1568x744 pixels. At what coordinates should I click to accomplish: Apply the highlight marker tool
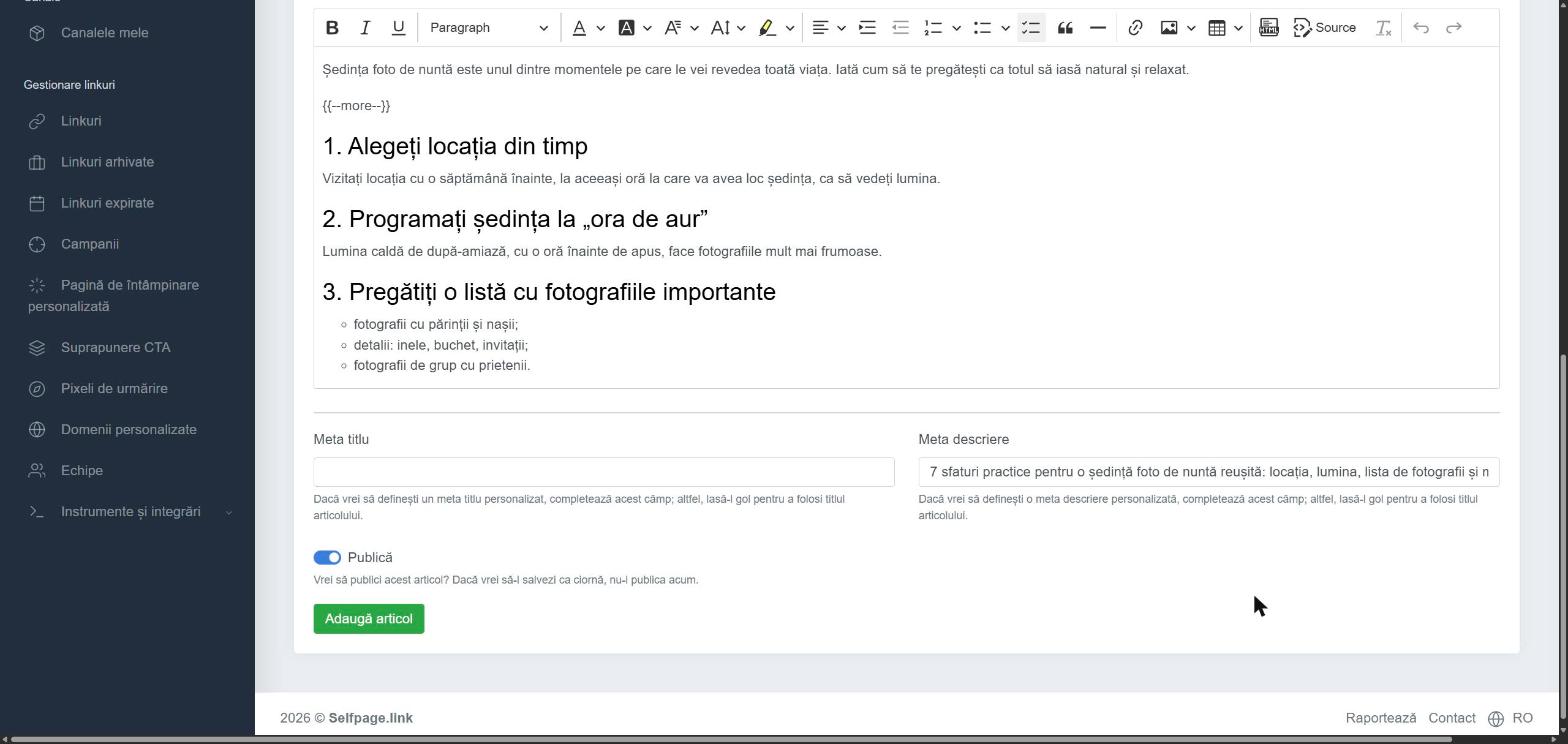pos(767,28)
